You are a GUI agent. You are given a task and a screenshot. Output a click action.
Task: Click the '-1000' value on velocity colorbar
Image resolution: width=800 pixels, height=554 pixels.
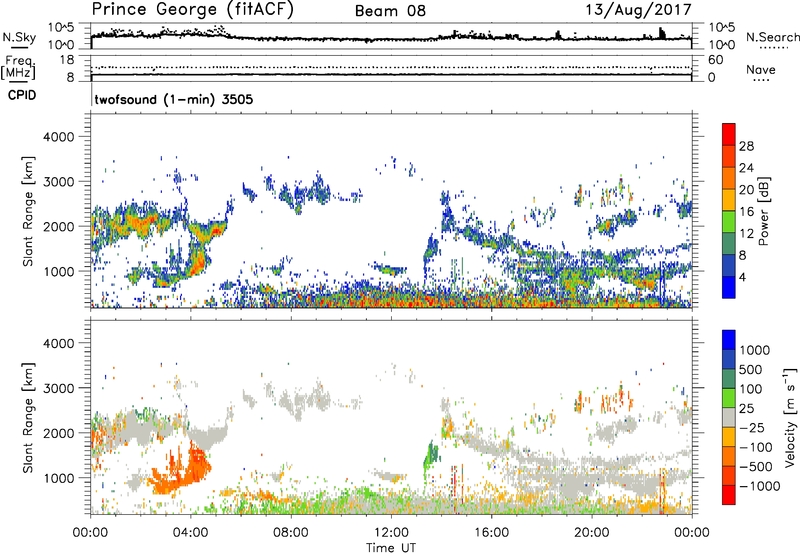pos(760,486)
